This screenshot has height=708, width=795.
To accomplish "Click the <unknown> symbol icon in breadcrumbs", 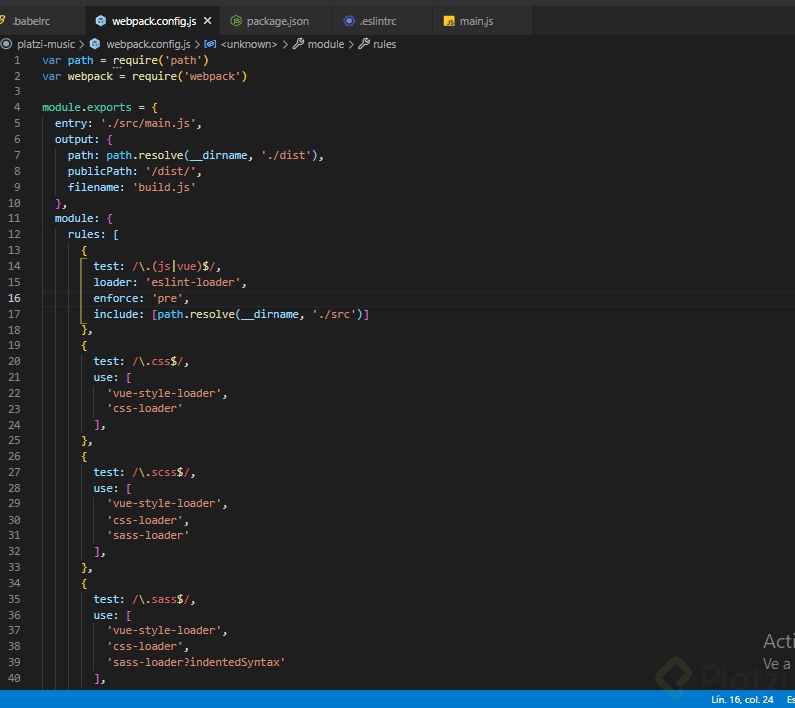I will (210, 44).
